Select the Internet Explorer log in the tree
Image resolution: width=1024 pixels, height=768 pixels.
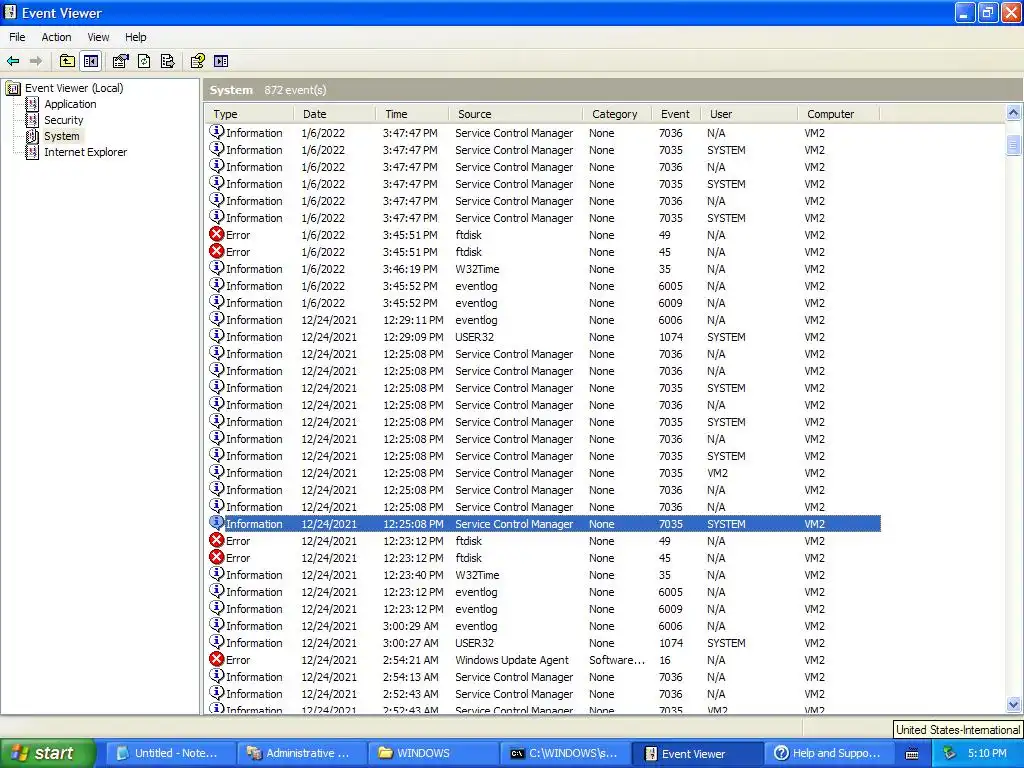pyautogui.click(x=86, y=152)
